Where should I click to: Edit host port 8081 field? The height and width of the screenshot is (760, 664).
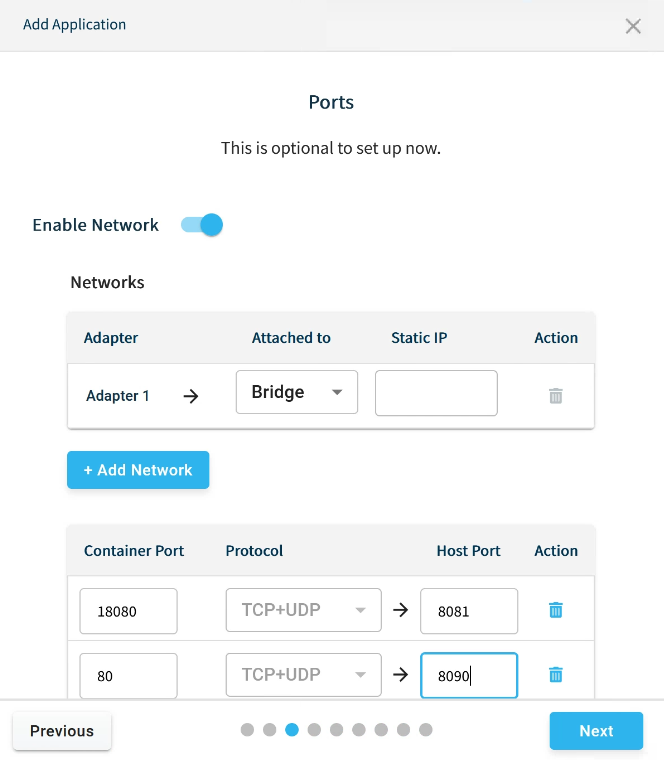[469, 611]
